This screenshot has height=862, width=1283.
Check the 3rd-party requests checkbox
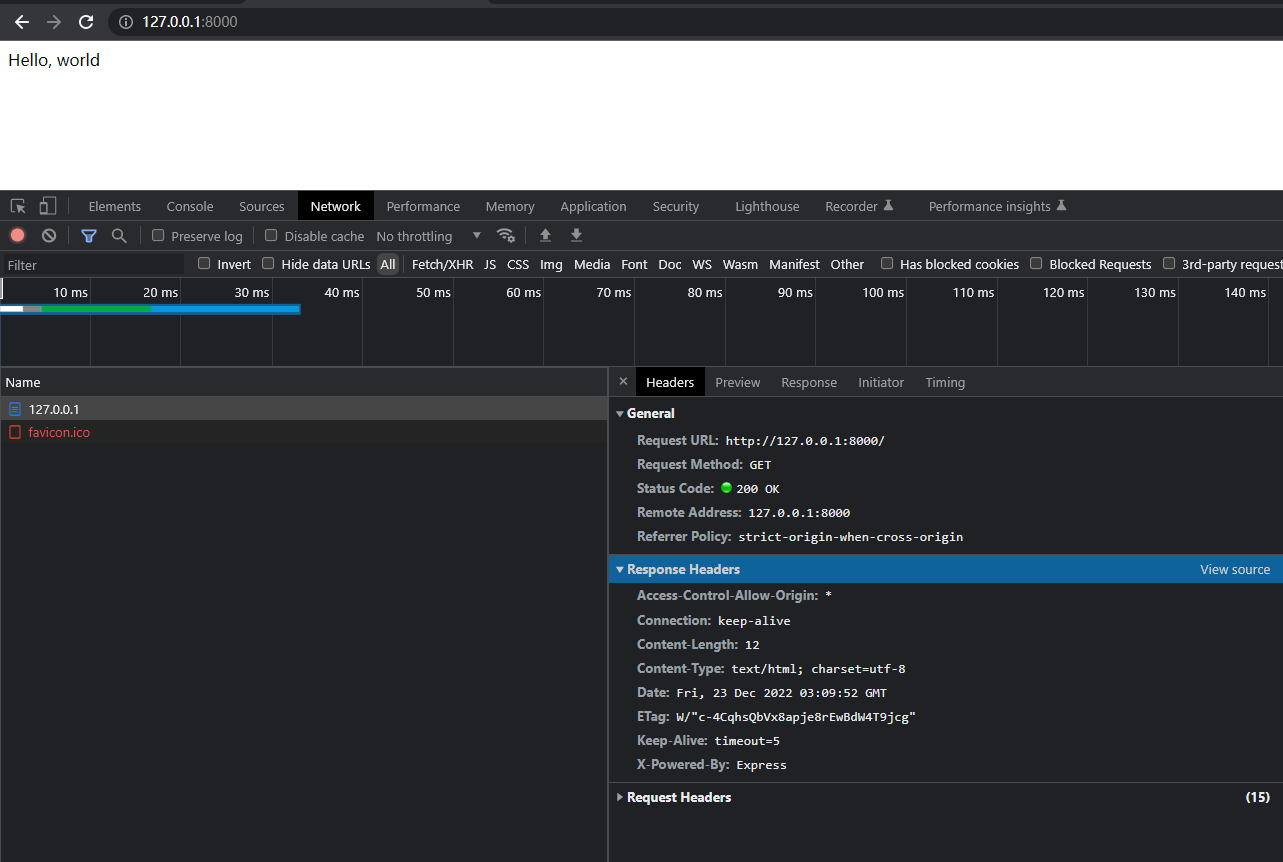click(1169, 264)
